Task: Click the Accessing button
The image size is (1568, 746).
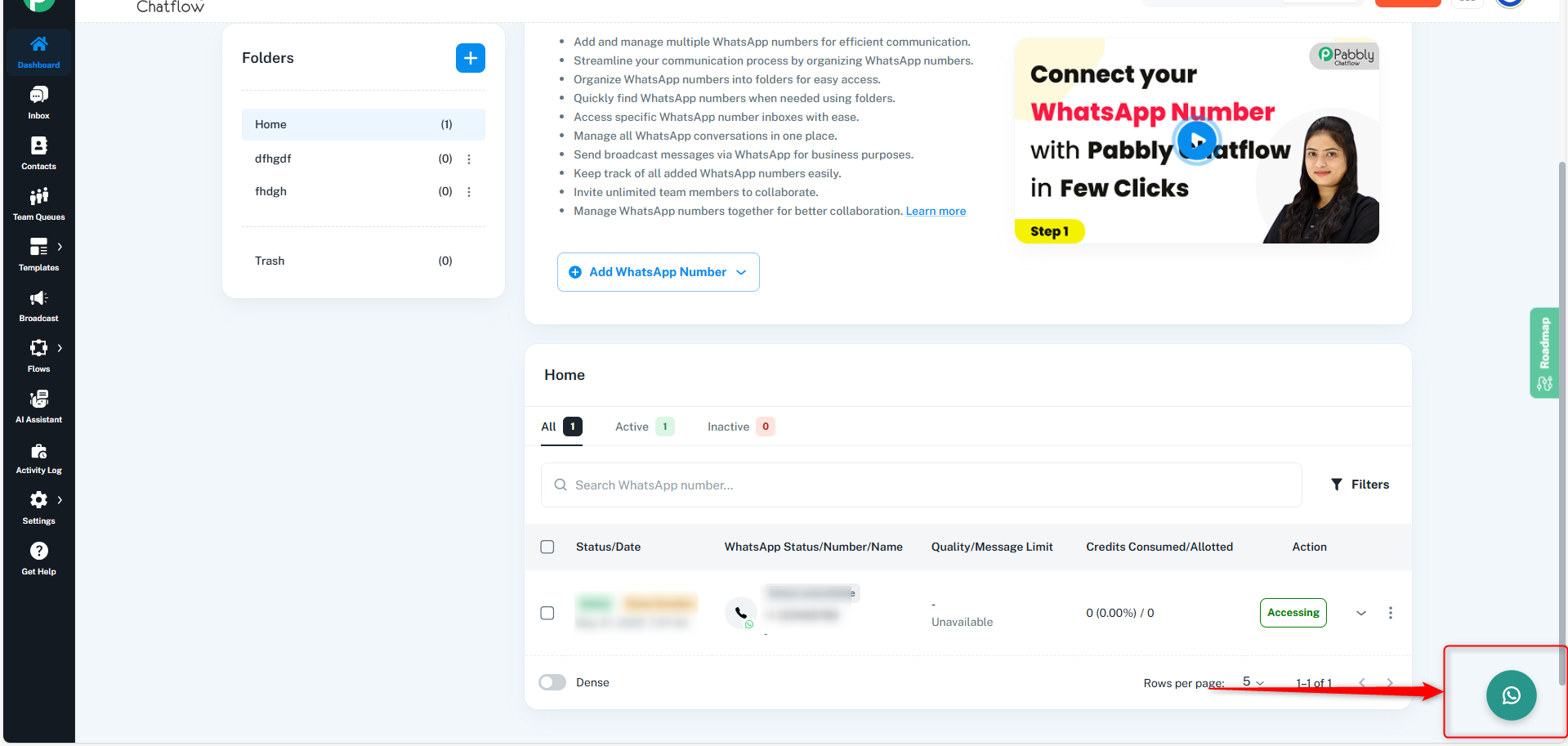Action: pyautogui.click(x=1293, y=613)
